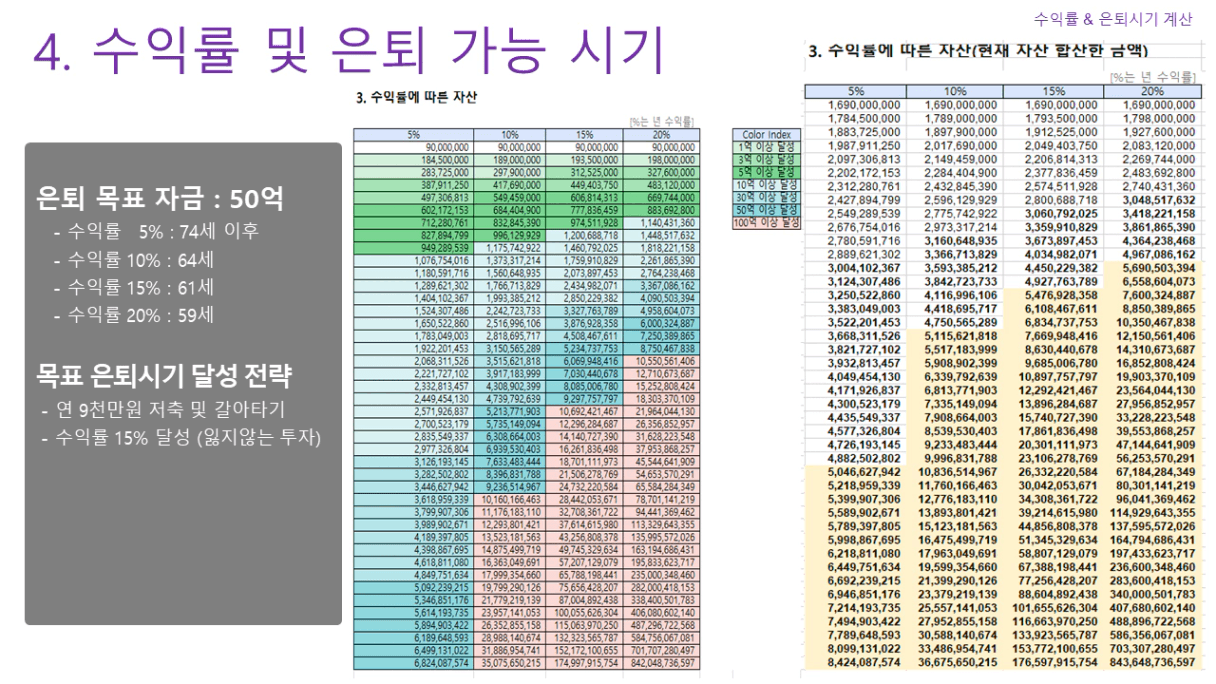Click the '30억 이상 달성' legend cell
Screen dimensions: 1216x684
click(768, 197)
